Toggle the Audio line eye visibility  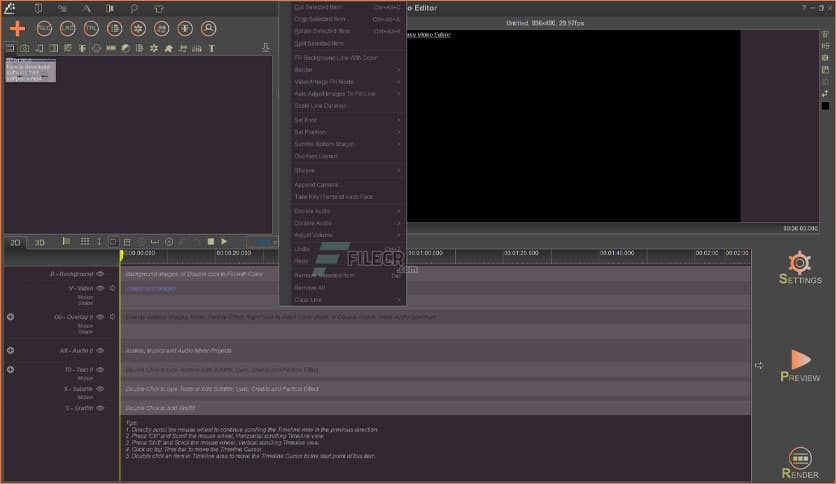coord(100,351)
